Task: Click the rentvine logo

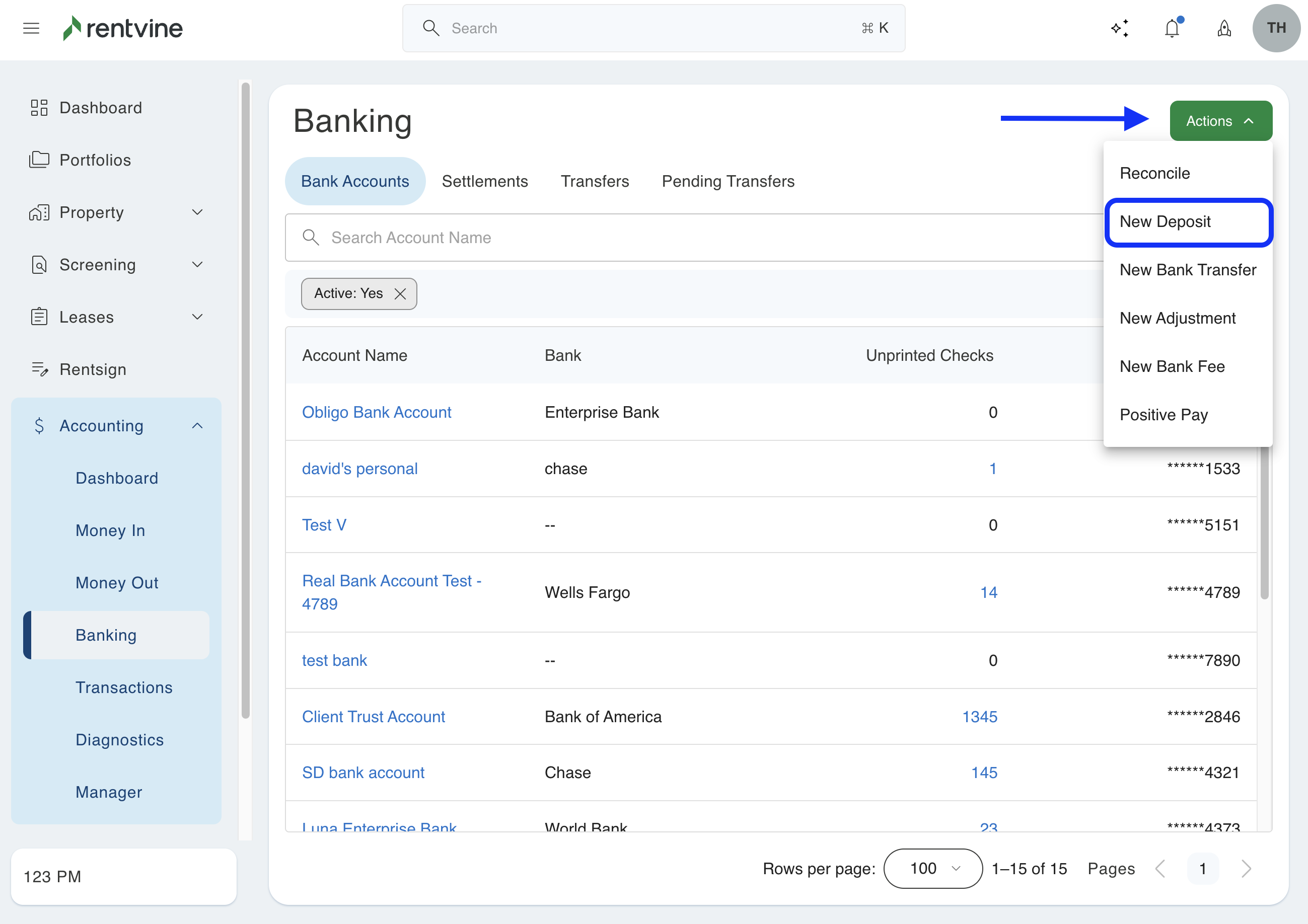Action: click(x=123, y=28)
